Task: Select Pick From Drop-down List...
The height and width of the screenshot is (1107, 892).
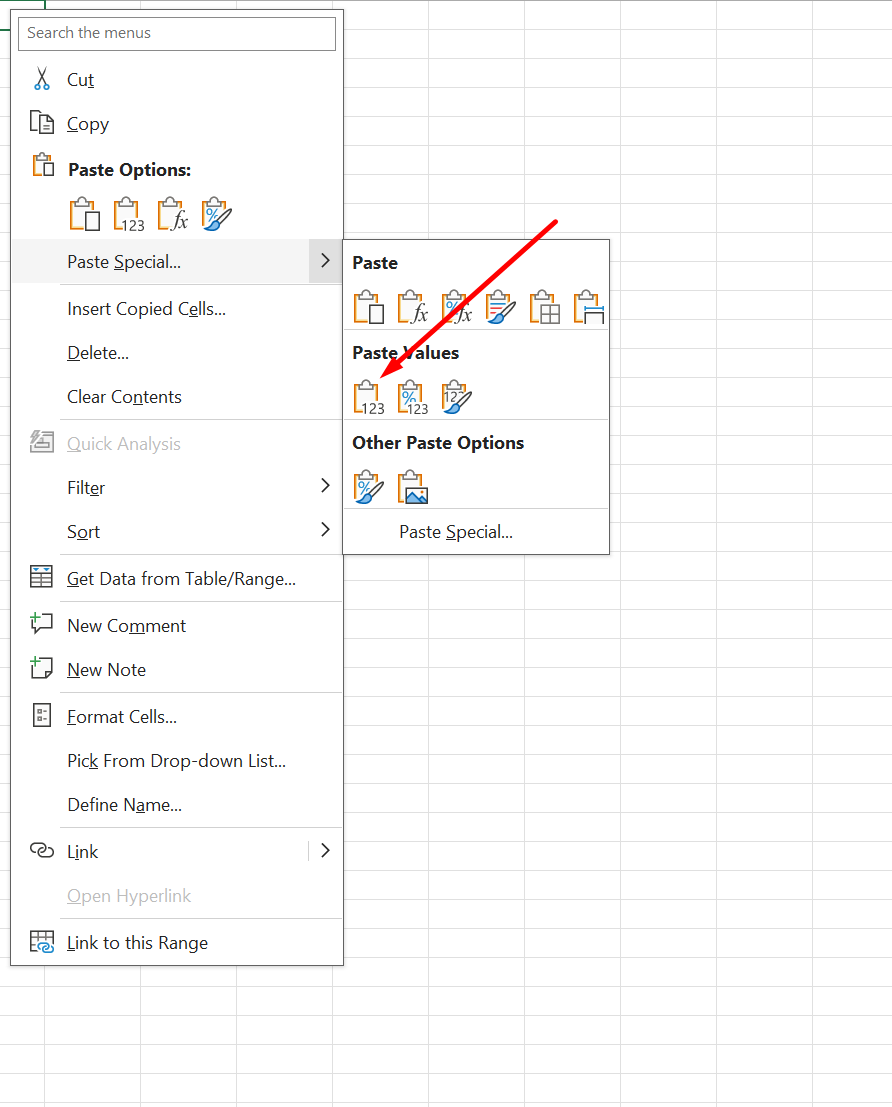Action: click(x=177, y=760)
